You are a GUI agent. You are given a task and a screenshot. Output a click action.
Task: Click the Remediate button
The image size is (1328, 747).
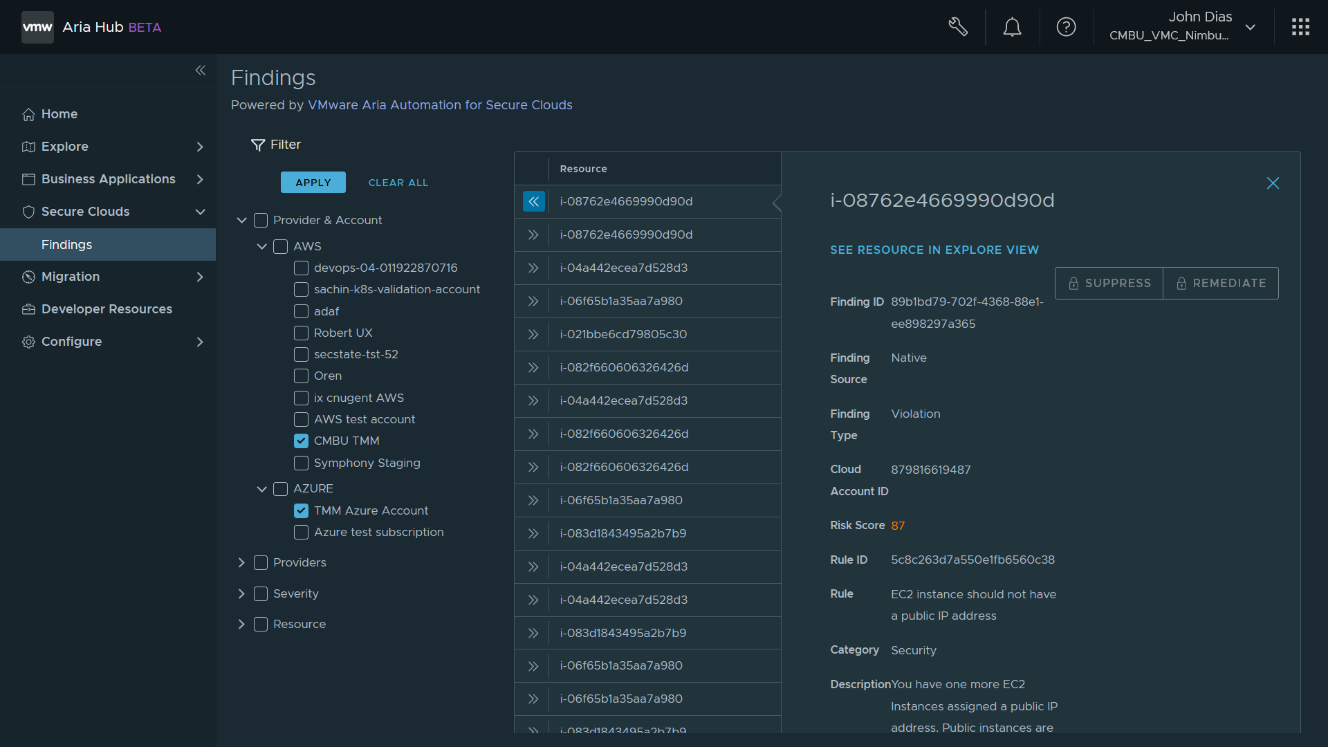[1220, 283]
